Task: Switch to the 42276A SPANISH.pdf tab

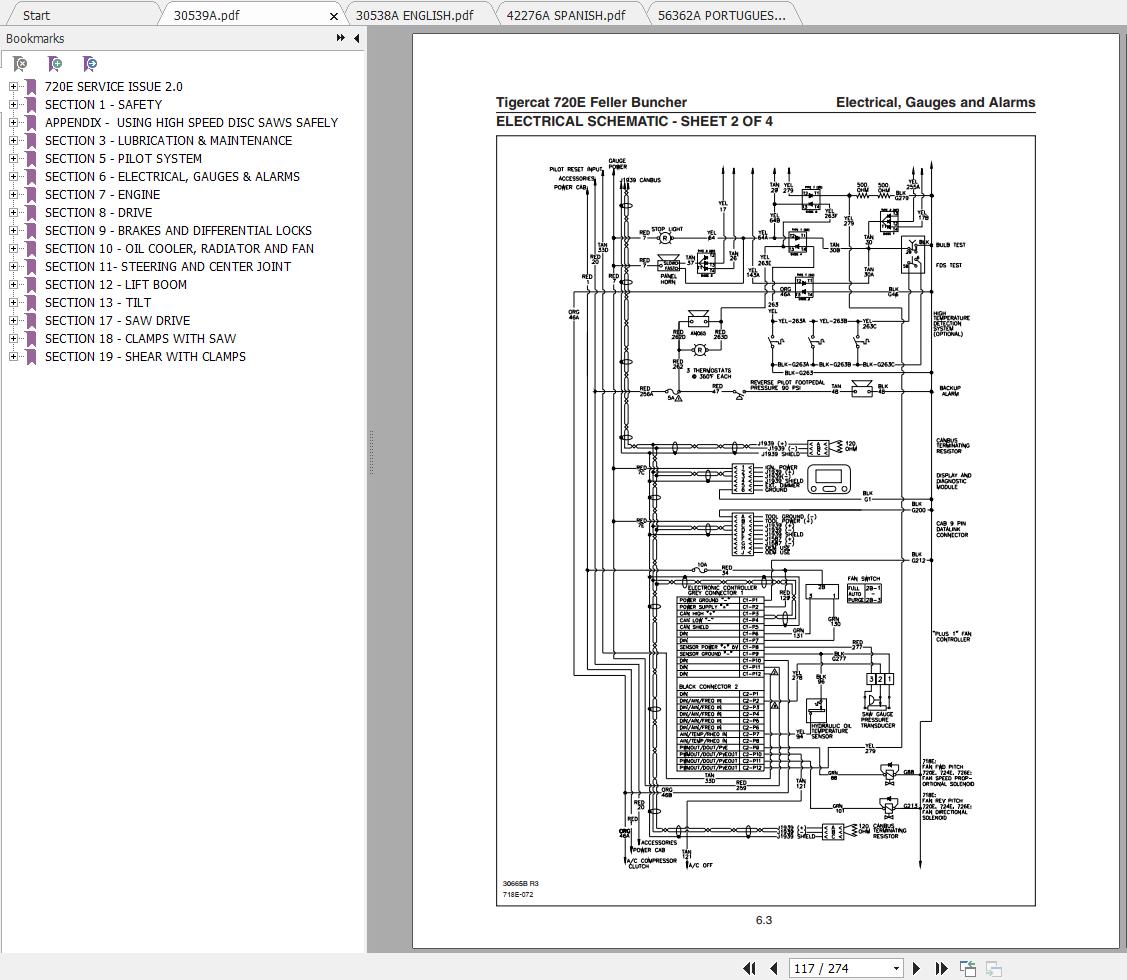Action: [566, 14]
